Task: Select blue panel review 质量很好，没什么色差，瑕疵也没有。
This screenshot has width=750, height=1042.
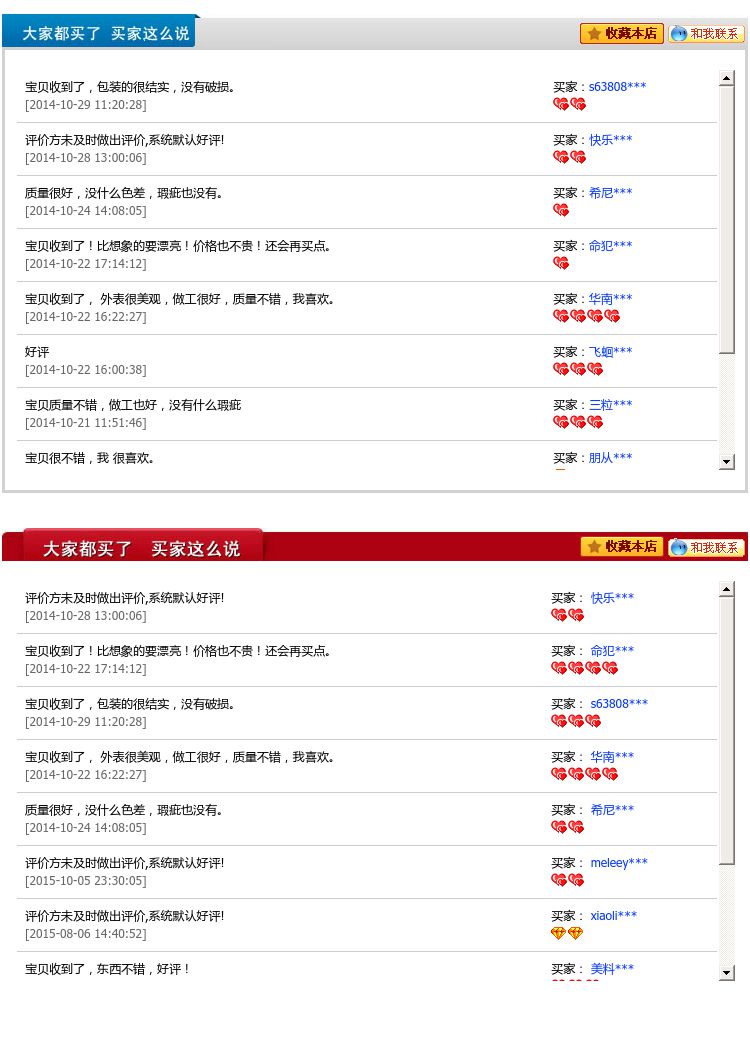Action: click(x=124, y=193)
